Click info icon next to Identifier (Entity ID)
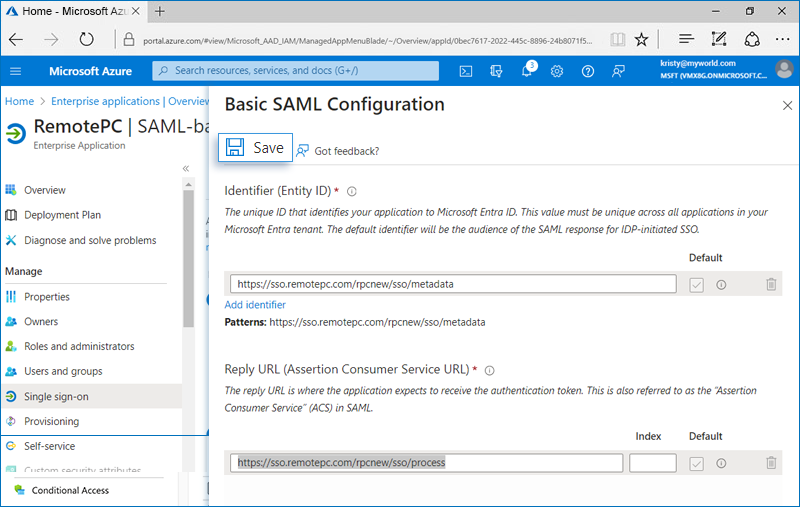Viewport: 800px width, 507px height. 352,191
